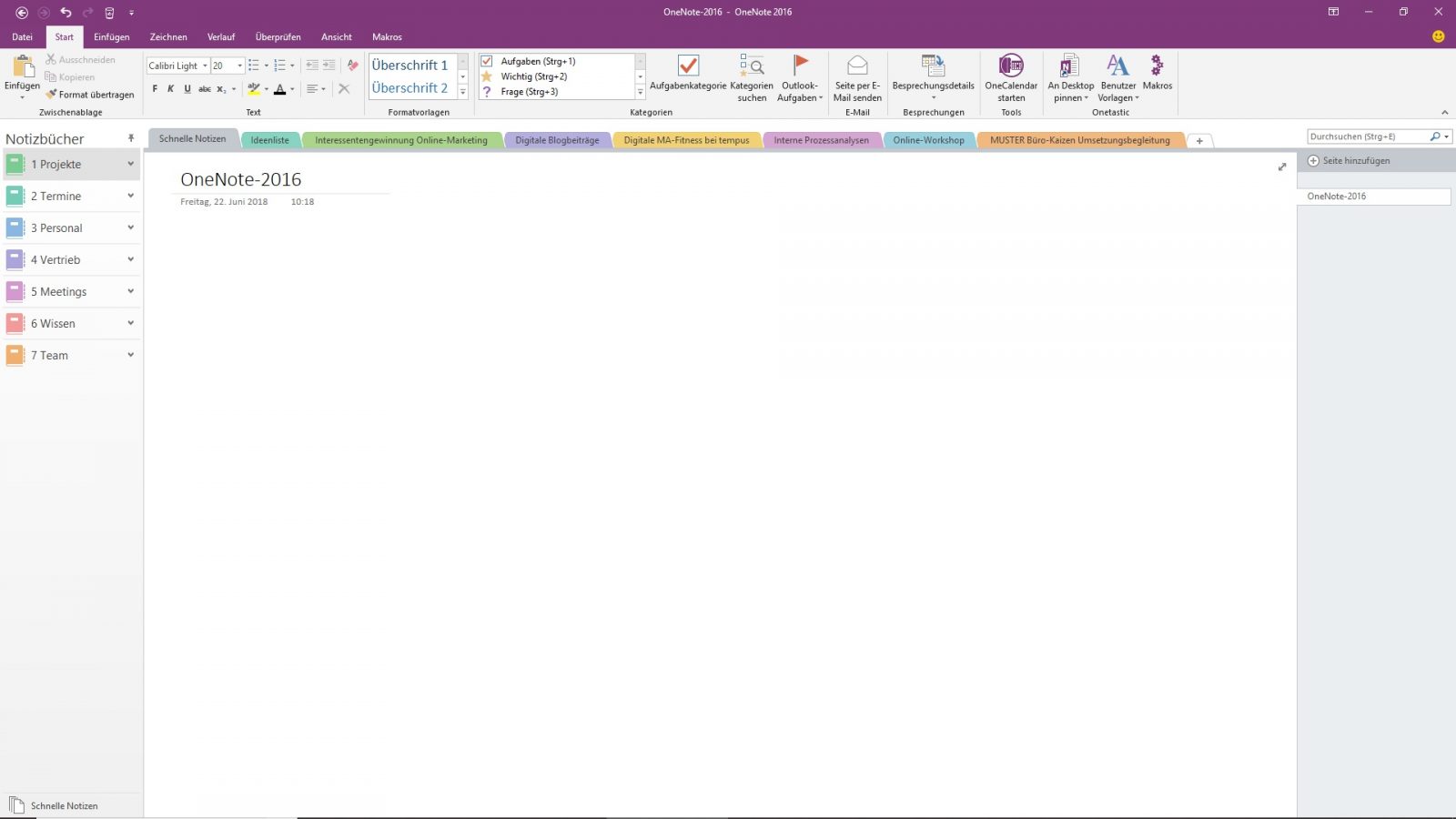This screenshot has height=819, width=1456.
Task: Open Digitale Blogbeiträge section tab
Action: click(x=557, y=140)
